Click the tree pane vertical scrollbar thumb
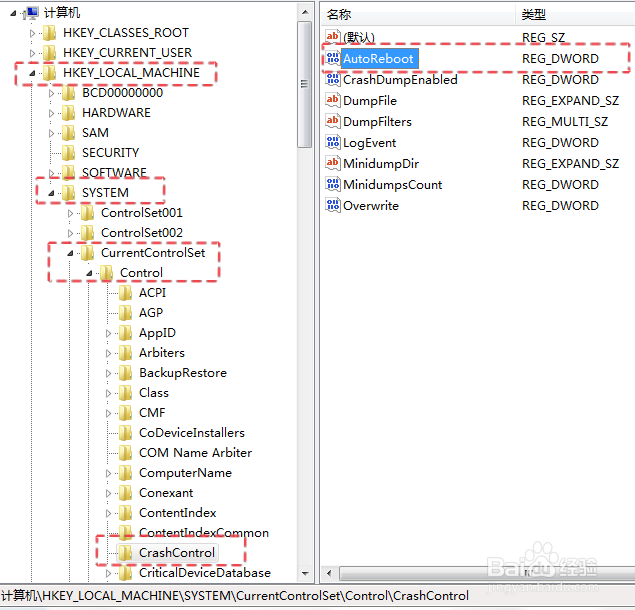This screenshot has width=635, height=610. coord(305,85)
